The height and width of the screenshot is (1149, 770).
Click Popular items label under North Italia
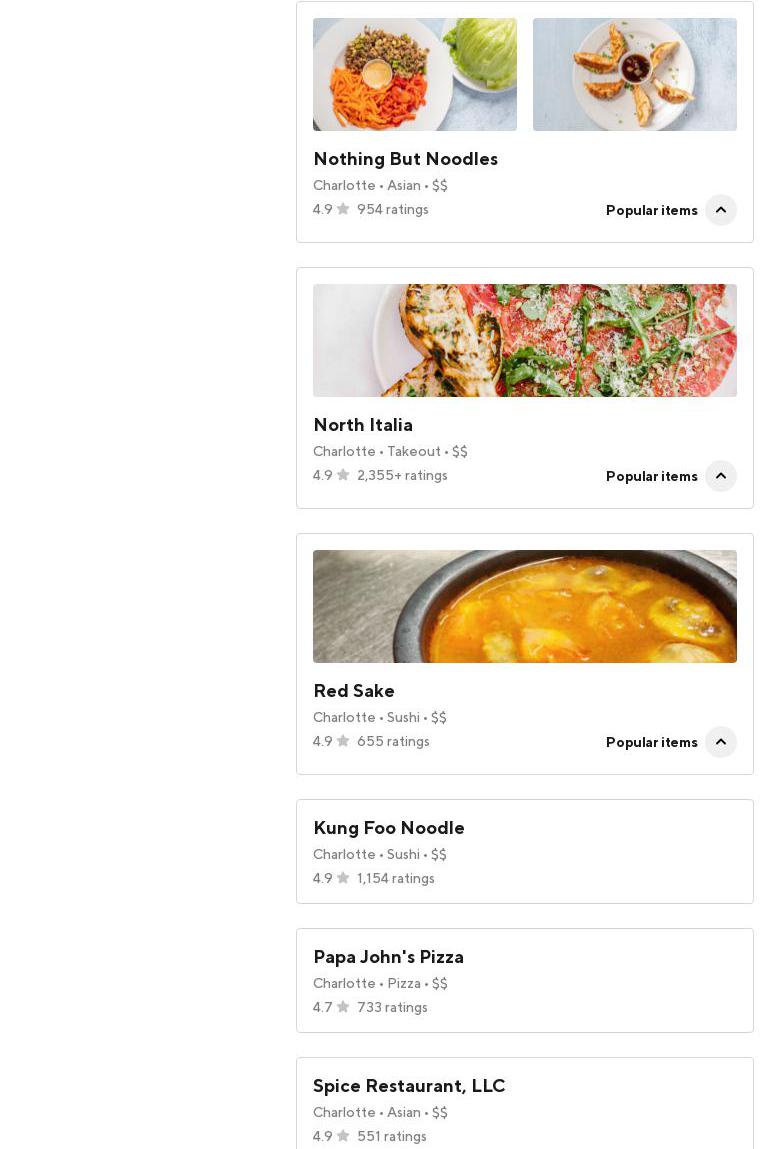click(651, 476)
